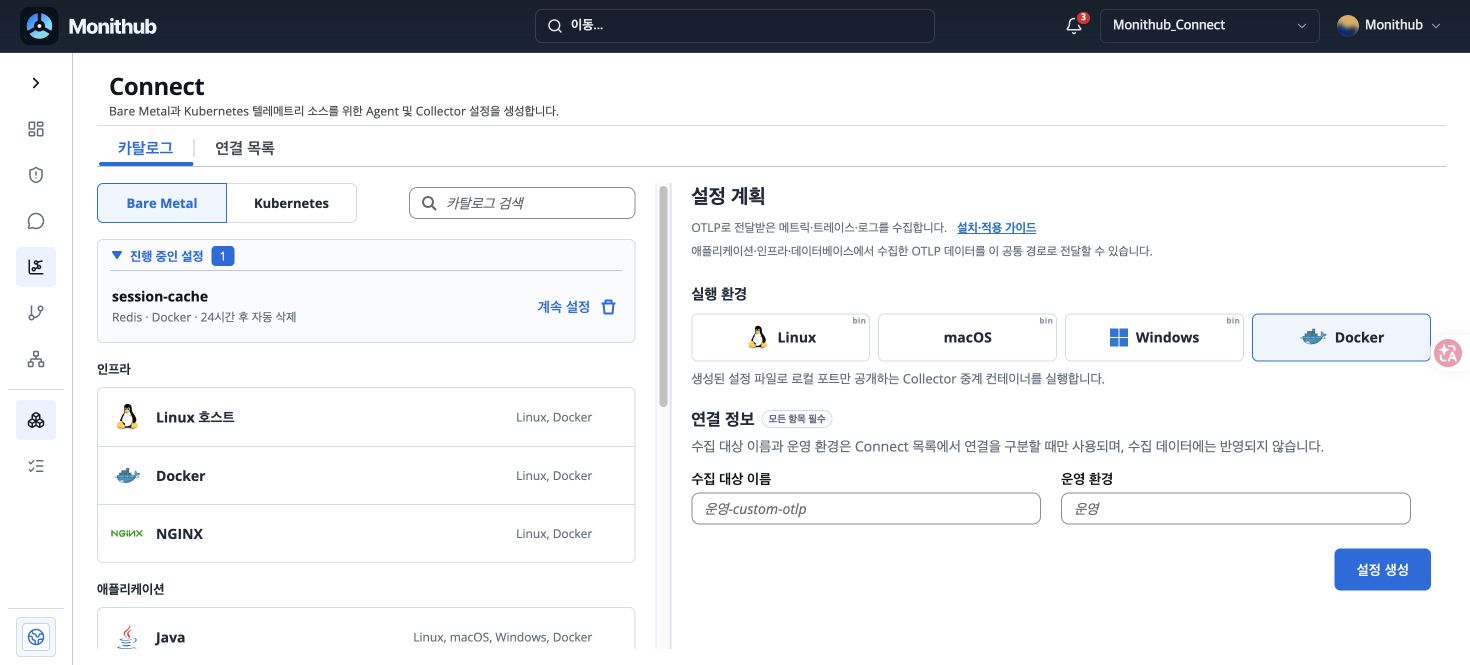The height and width of the screenshot is (665, 1470).
Task: Open the Monithub_Connect project dropdown
Action: tap(1210, 26)
